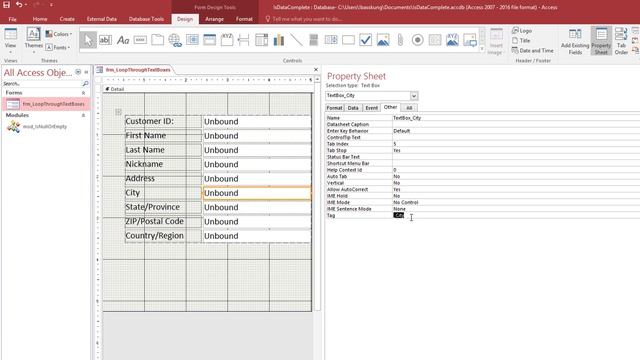Image resolution: width=640 pixels, height=360 pixels.
Task: Pick the Option Button control
Action: (x=418, y=40)
